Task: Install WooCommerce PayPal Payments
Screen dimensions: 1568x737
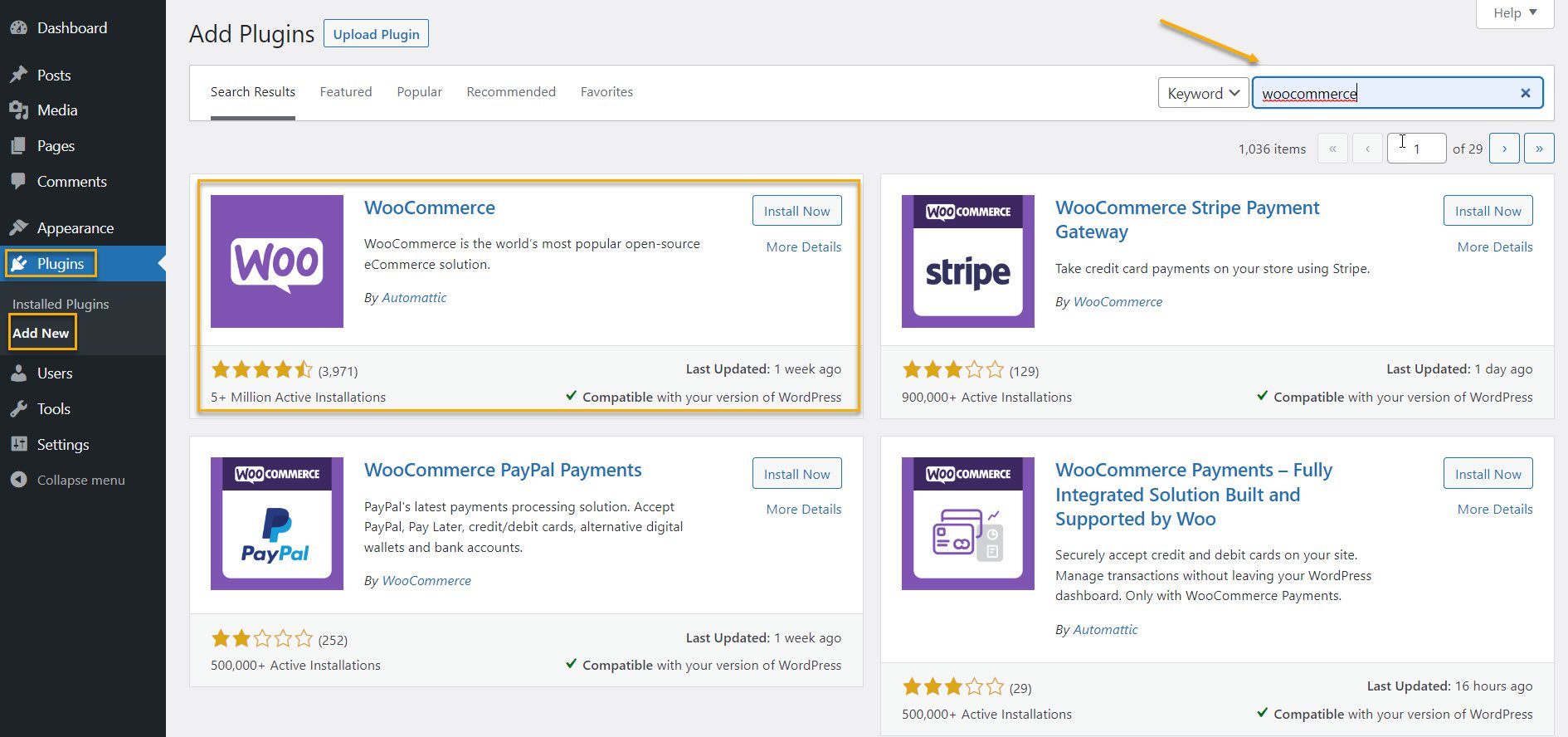Action: pyautogui.click(x=796, y=474)
